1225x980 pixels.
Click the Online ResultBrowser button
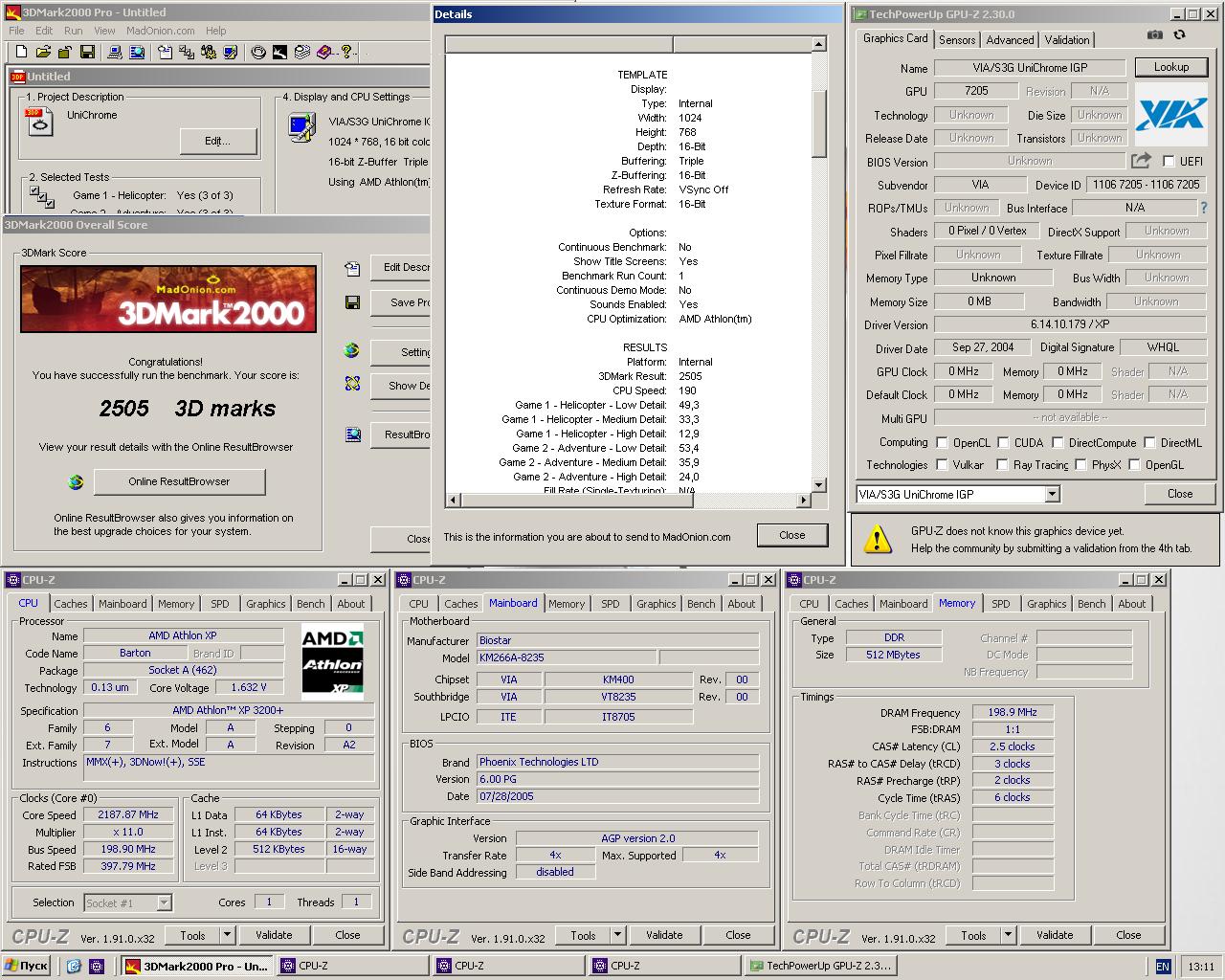point(179,481)
